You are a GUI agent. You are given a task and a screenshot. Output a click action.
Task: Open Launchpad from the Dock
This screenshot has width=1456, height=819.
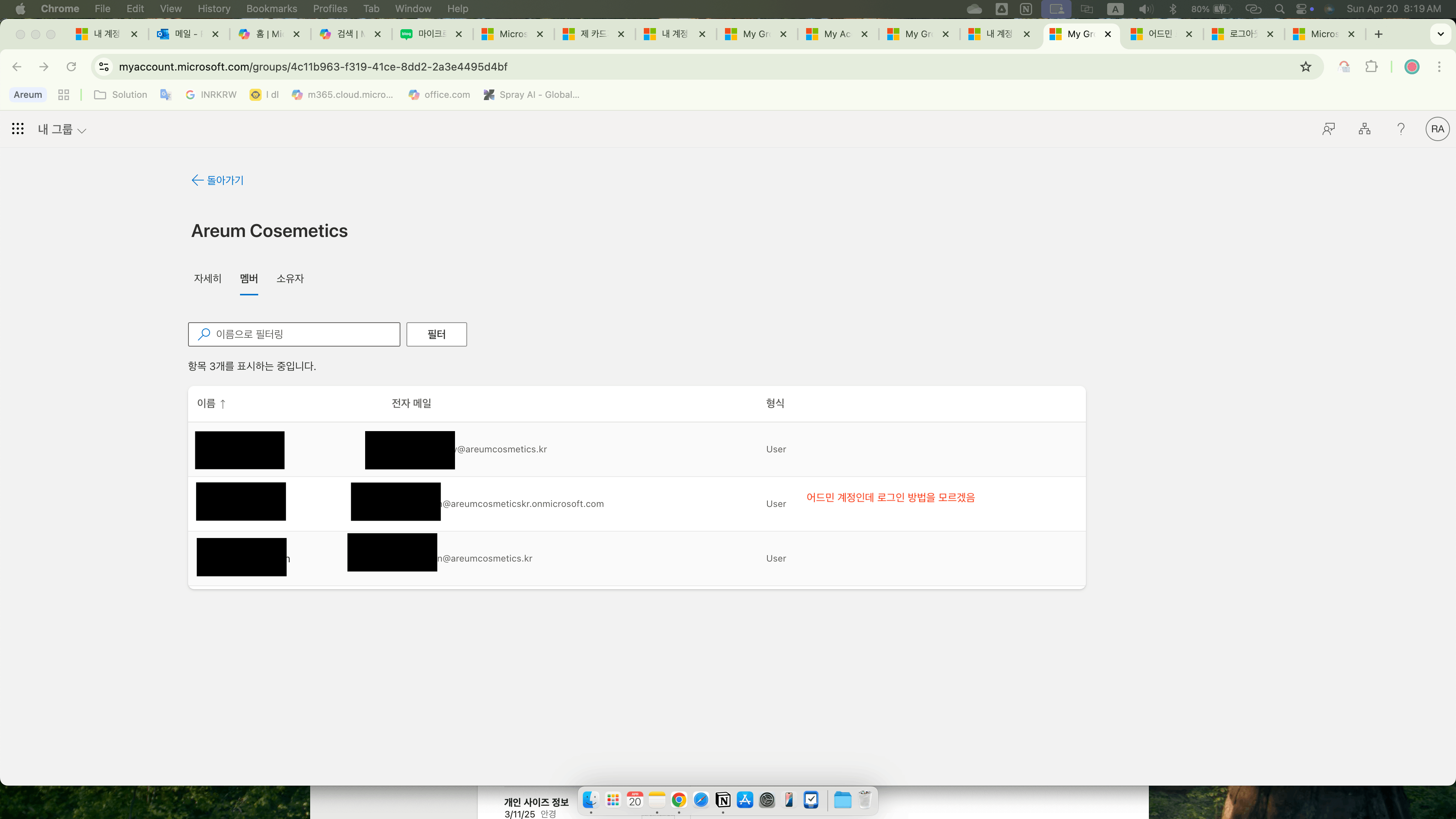coord(613,800)
